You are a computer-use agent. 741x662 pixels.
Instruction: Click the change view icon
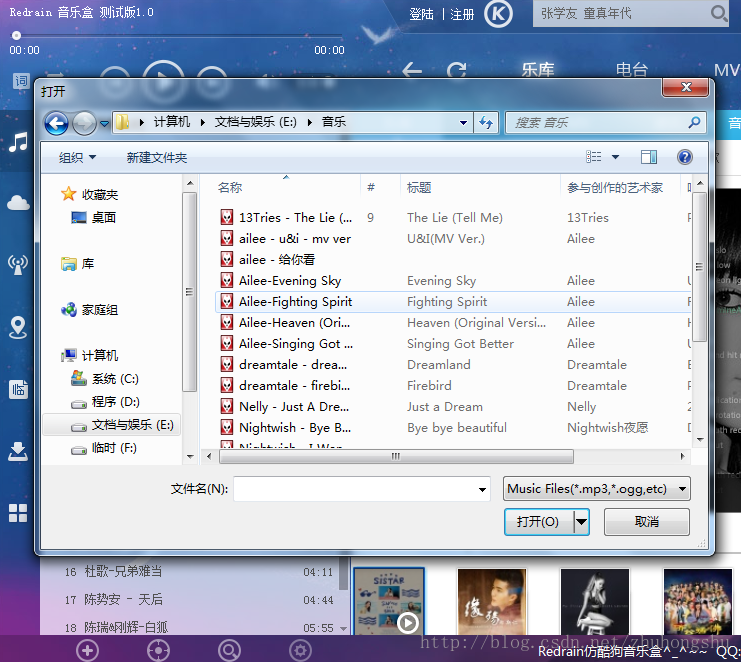(594, 156)
